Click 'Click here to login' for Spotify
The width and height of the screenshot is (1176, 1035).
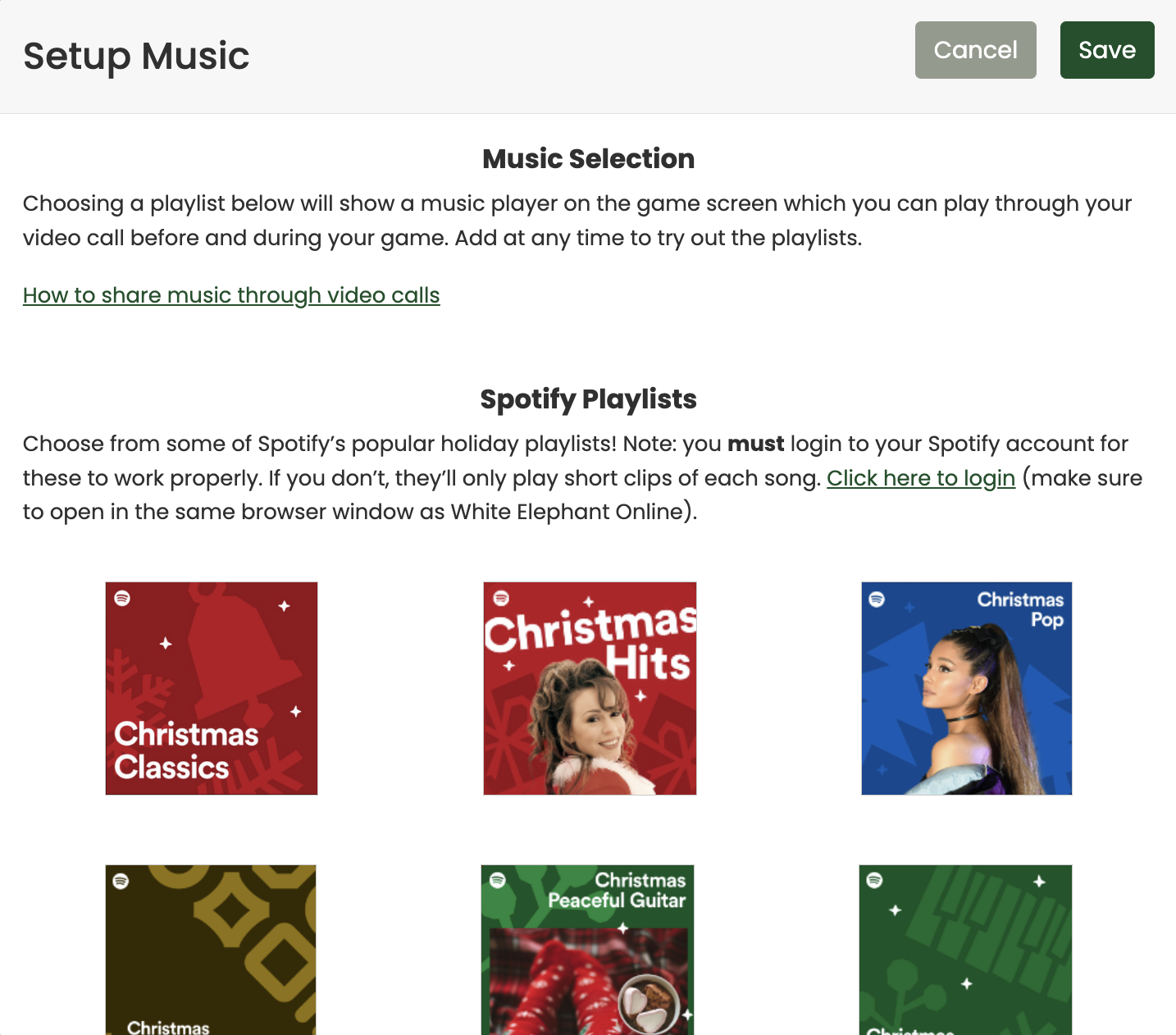coord(921,478)
